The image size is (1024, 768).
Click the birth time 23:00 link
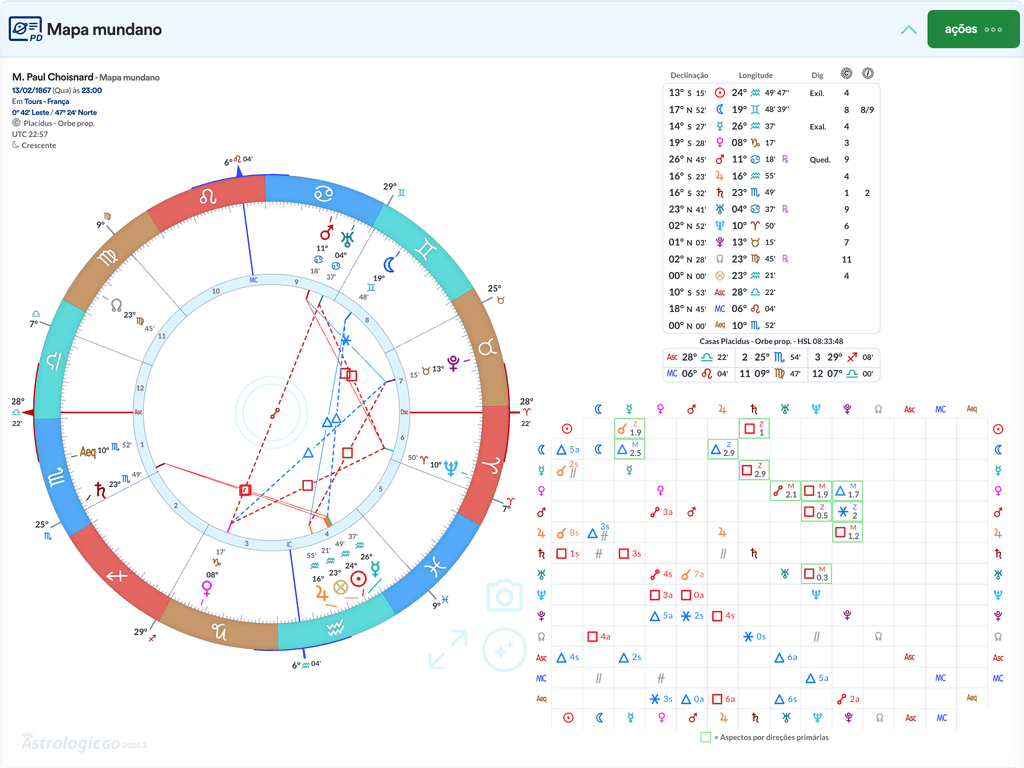coord(91,90)
